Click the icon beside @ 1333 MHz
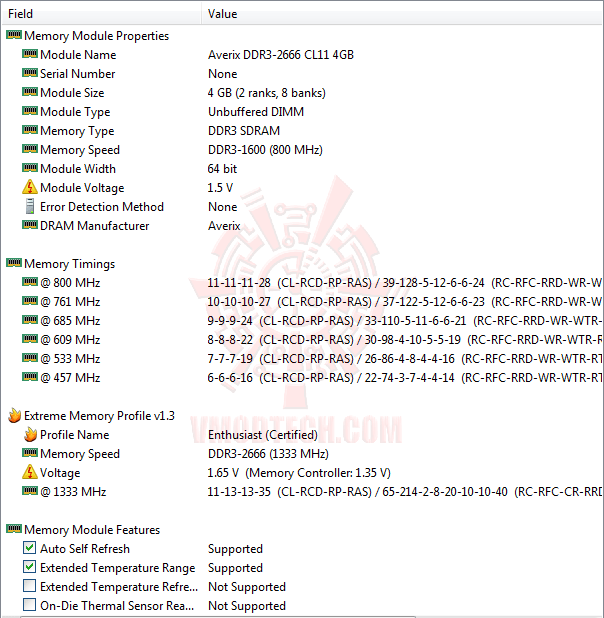Viewport: 604px width, 618px height. coord(30,491)
